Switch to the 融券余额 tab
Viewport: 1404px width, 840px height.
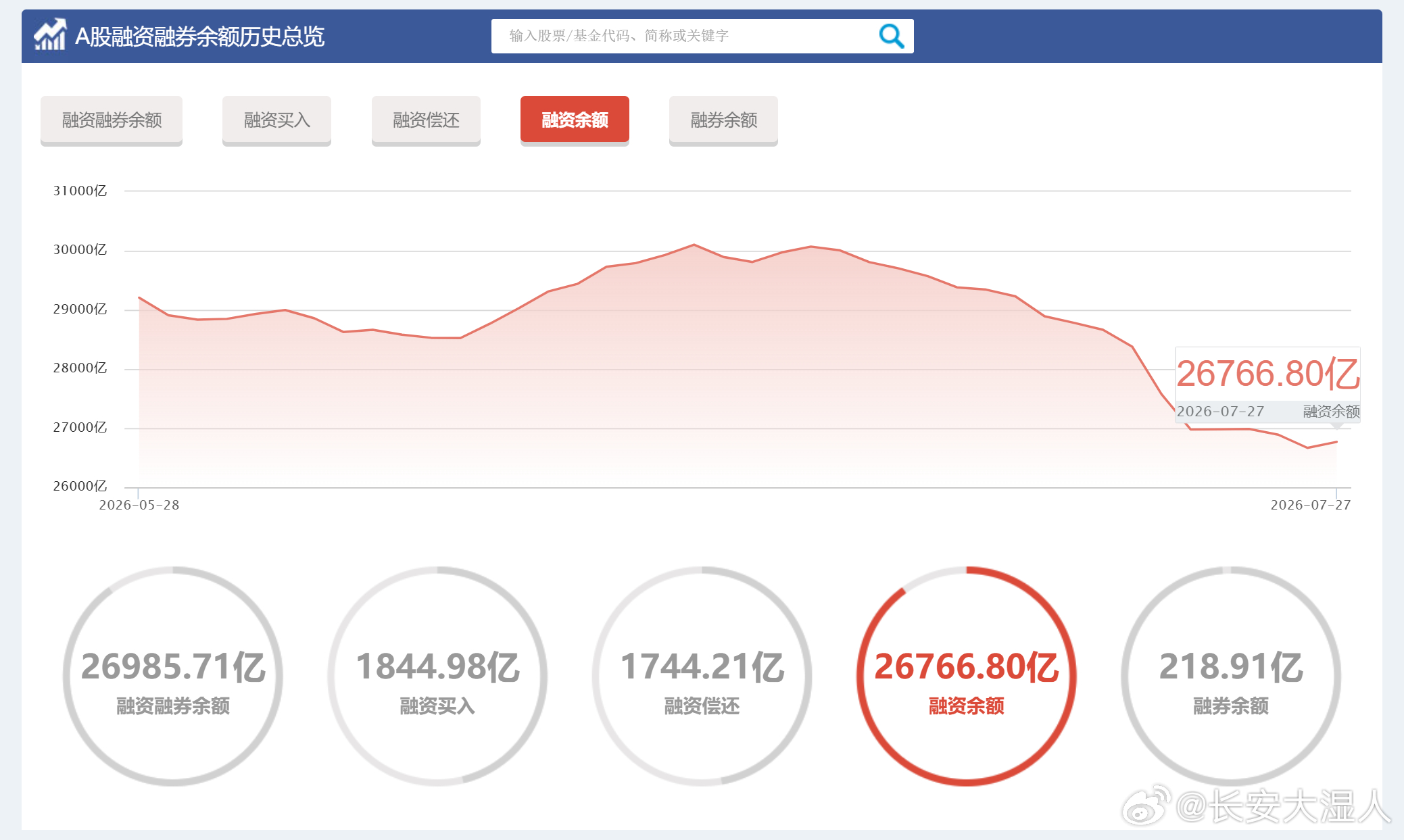pos(723,120)
